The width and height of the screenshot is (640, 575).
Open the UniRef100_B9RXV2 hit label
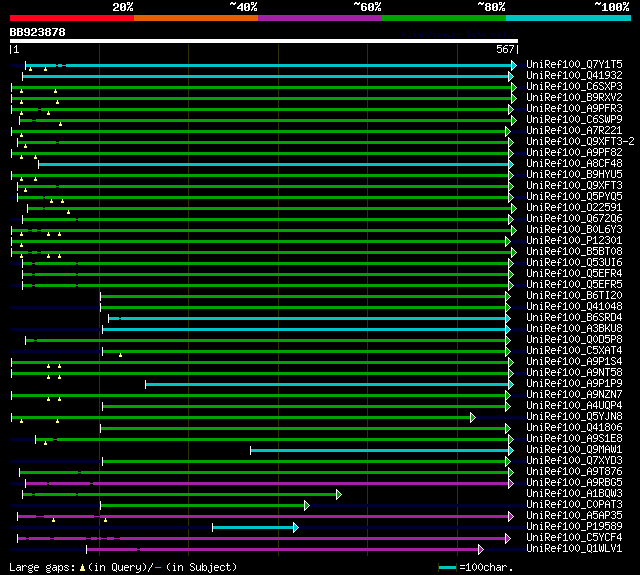tap(574, 97)
